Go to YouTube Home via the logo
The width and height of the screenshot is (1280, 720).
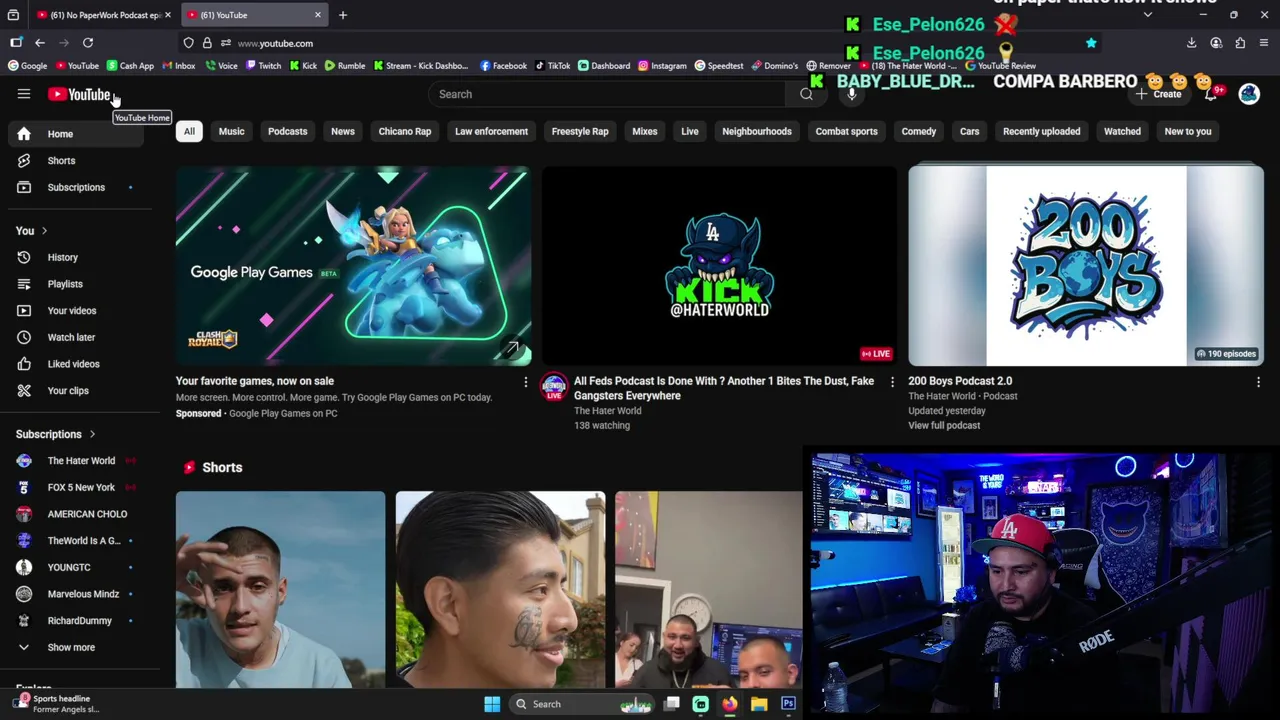coord(79,94)
